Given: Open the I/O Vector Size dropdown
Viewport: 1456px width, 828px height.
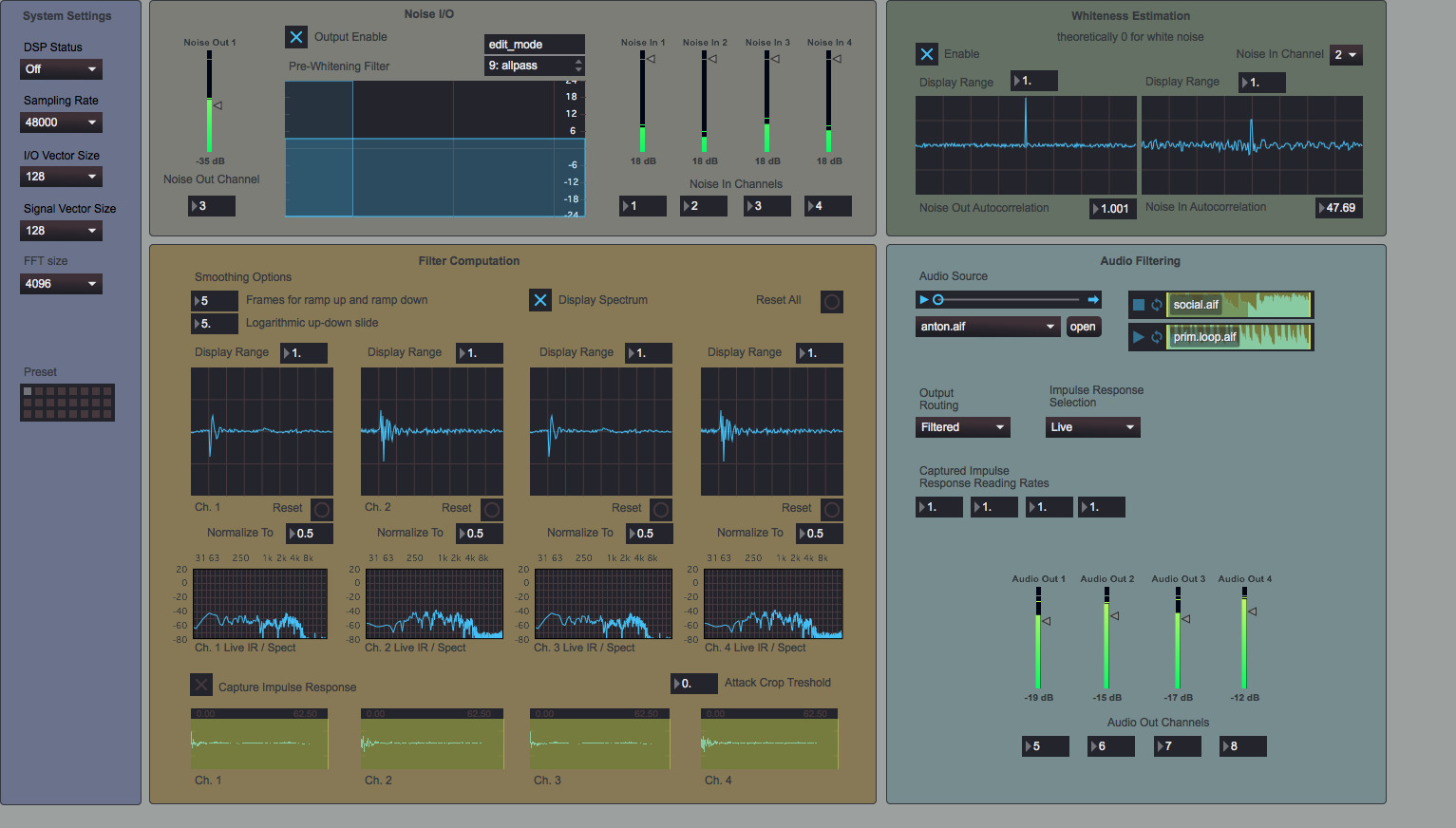Looking at the screenshot, I should [61, 177].
